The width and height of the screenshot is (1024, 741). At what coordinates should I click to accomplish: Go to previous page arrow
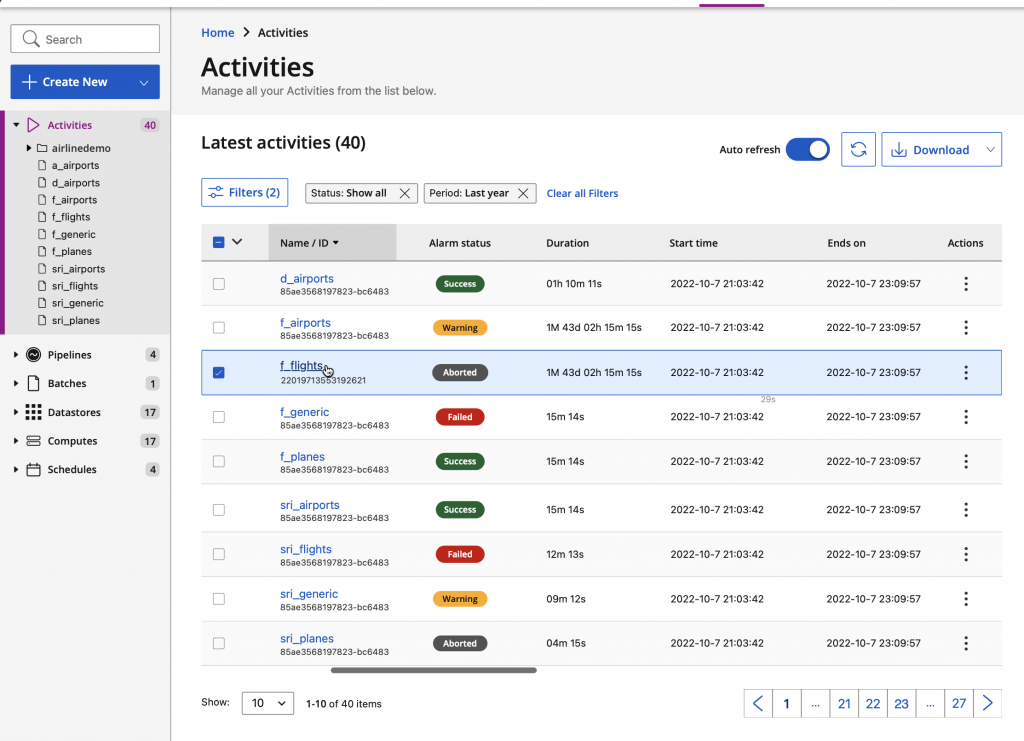(x=758, y=703)
